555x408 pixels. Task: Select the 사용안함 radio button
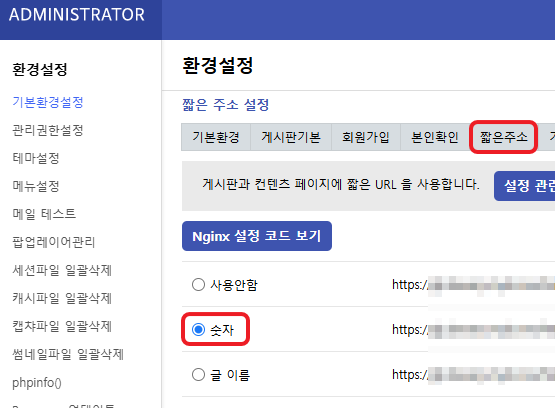[x=198, y=285]
